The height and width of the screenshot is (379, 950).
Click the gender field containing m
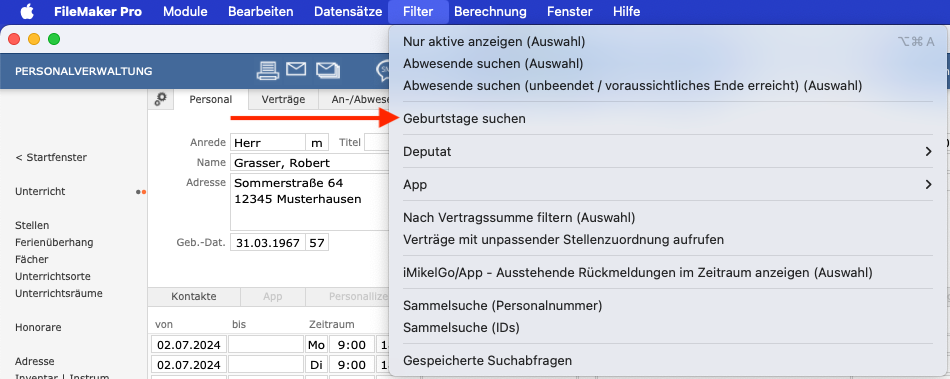click(317, 142)
